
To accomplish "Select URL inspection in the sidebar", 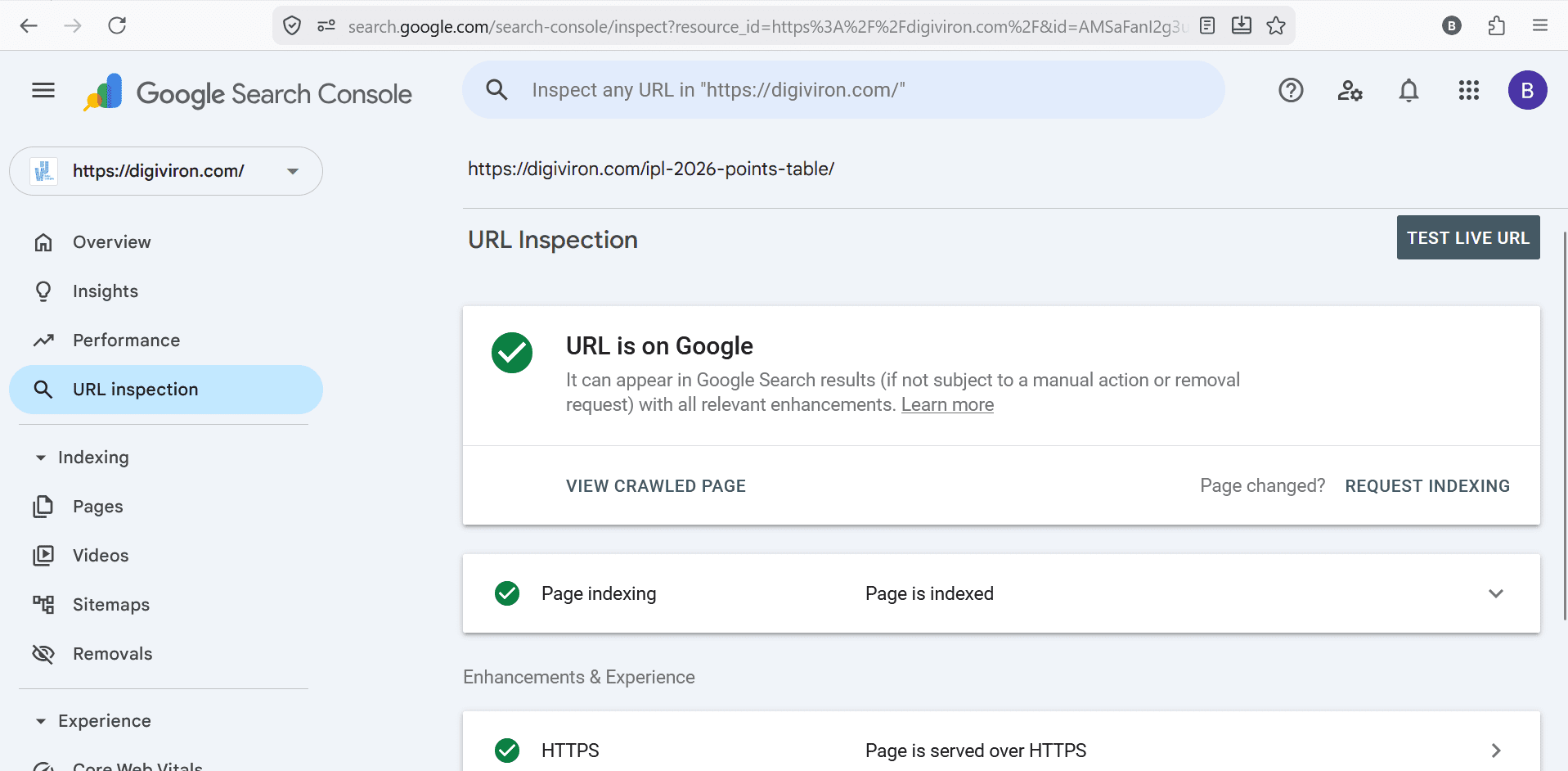I will tap(166, 390).
